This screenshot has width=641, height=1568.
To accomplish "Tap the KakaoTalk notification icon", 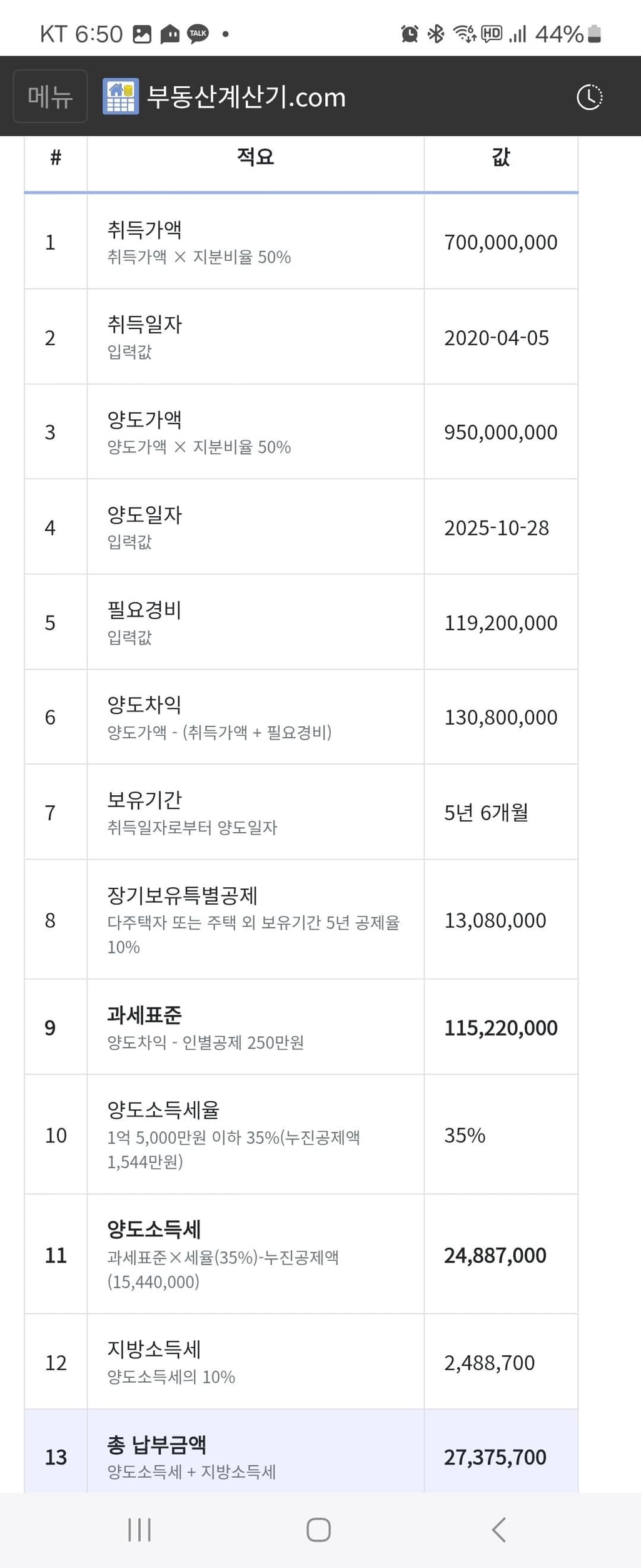I will click(x=198, y=33).
